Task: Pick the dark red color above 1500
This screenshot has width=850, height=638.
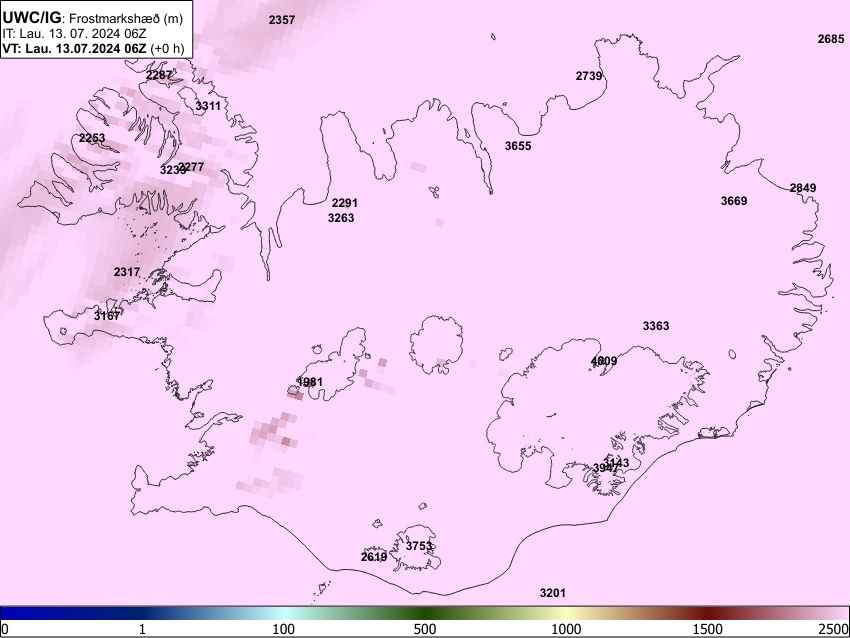Action: pos(707,613)
